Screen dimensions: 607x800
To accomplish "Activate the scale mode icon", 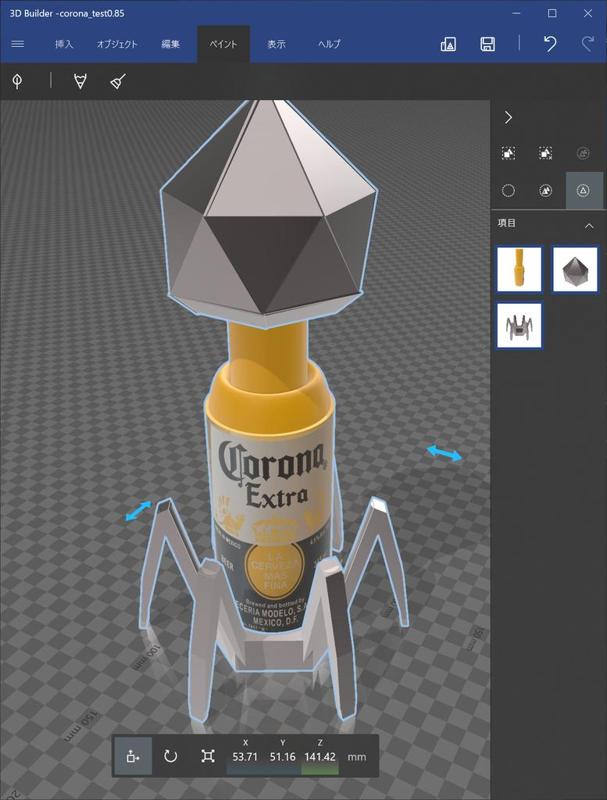I will (x=208, y=756).
